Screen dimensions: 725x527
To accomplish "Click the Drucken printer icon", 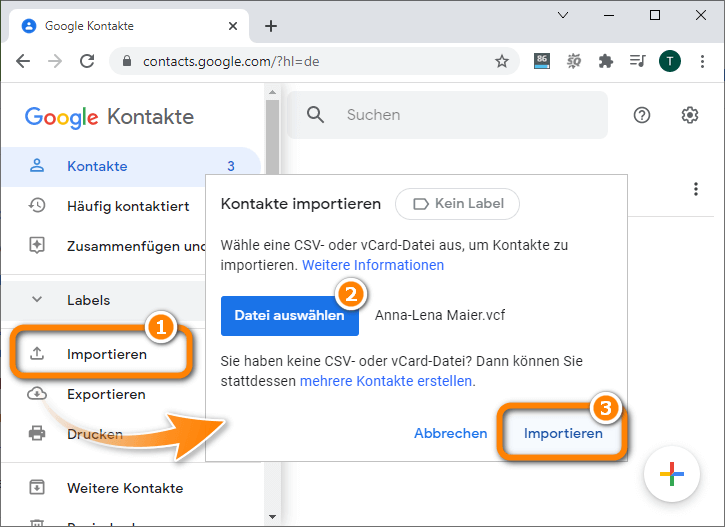I will click(x=37, y=433).
